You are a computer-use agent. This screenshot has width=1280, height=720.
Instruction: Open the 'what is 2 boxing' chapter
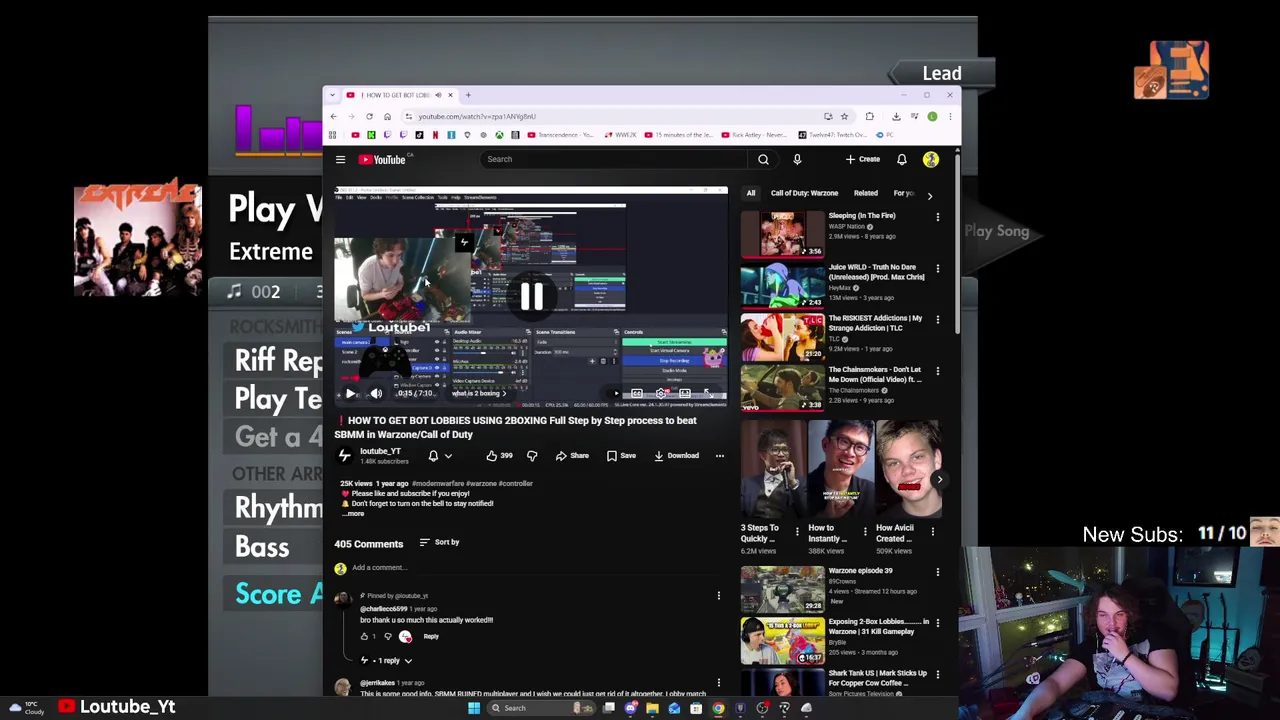[478, 393]
